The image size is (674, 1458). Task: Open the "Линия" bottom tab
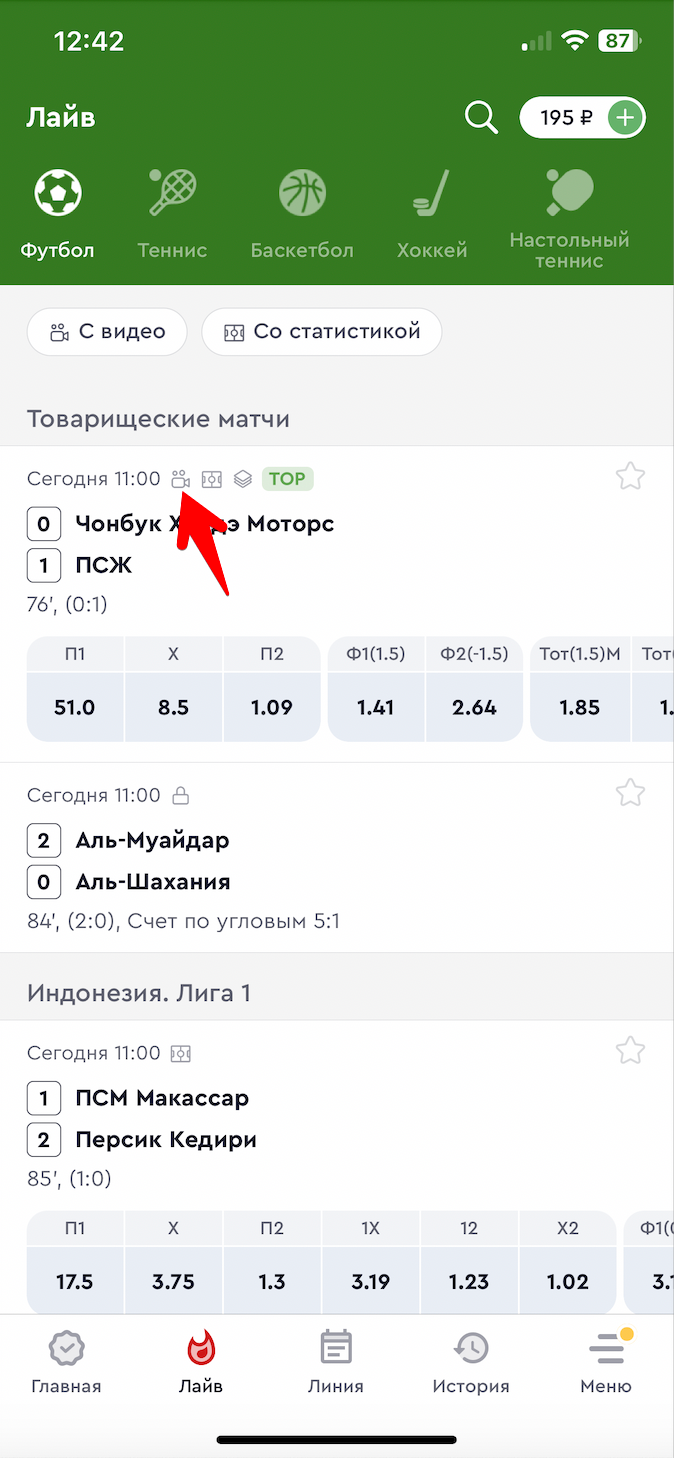pos(336,1362)
